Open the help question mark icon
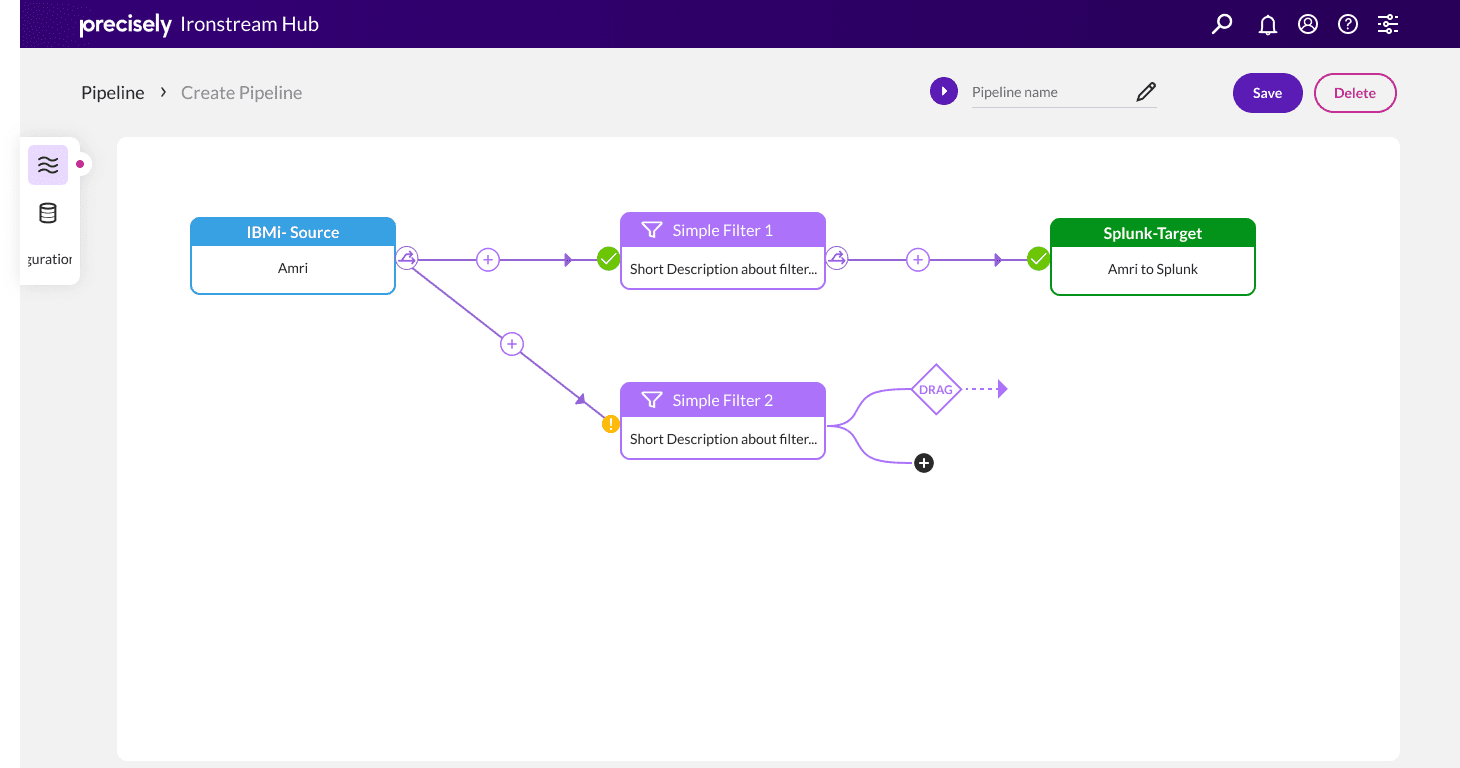Screen dimensions: 1460x768 (1348, 24)
